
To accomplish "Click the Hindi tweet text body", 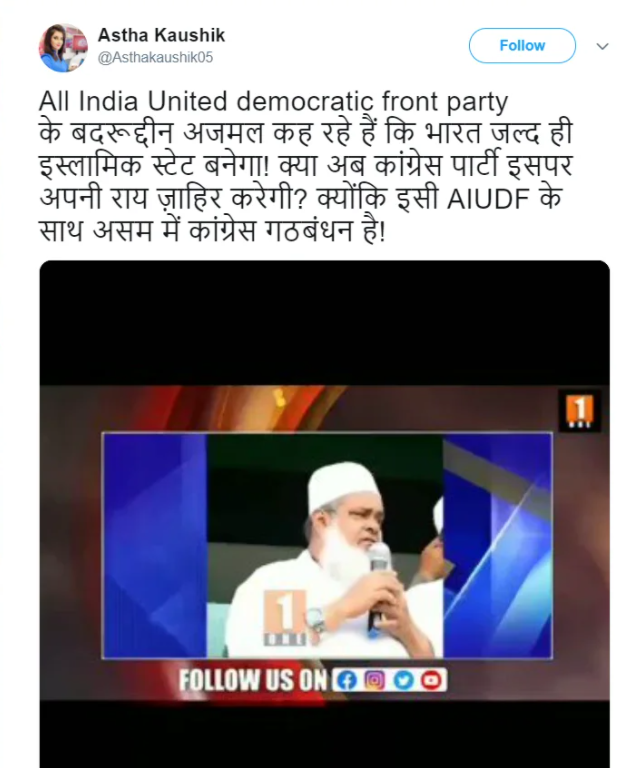I will [306, 181].
